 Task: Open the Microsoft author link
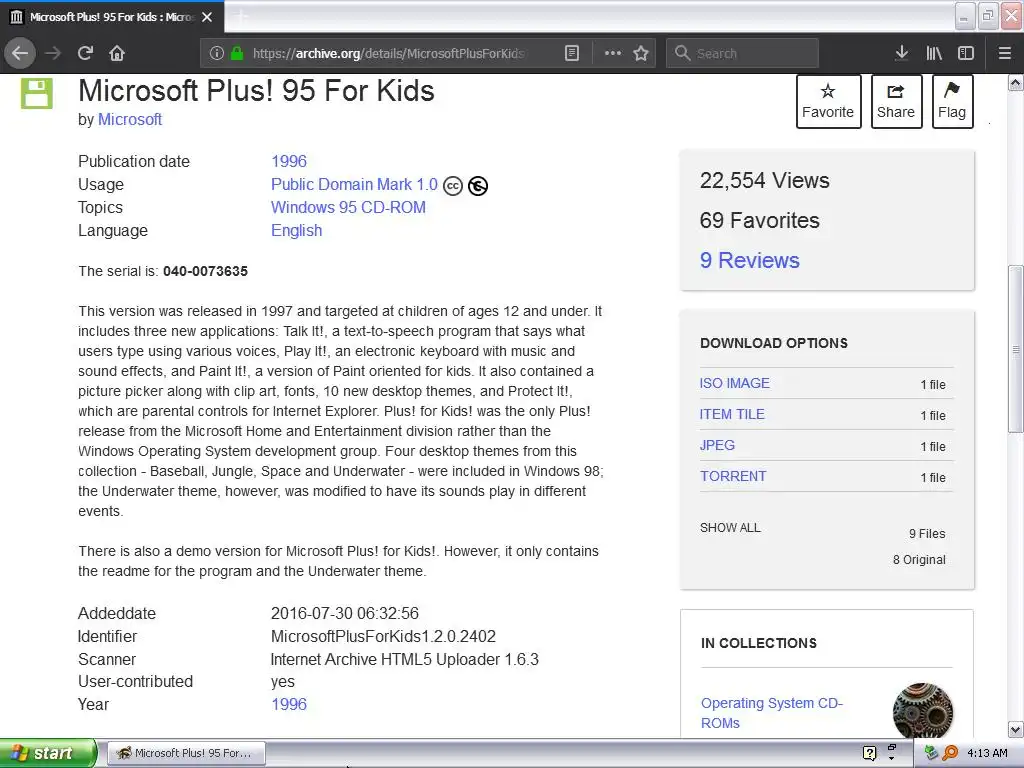click(130, 120)
